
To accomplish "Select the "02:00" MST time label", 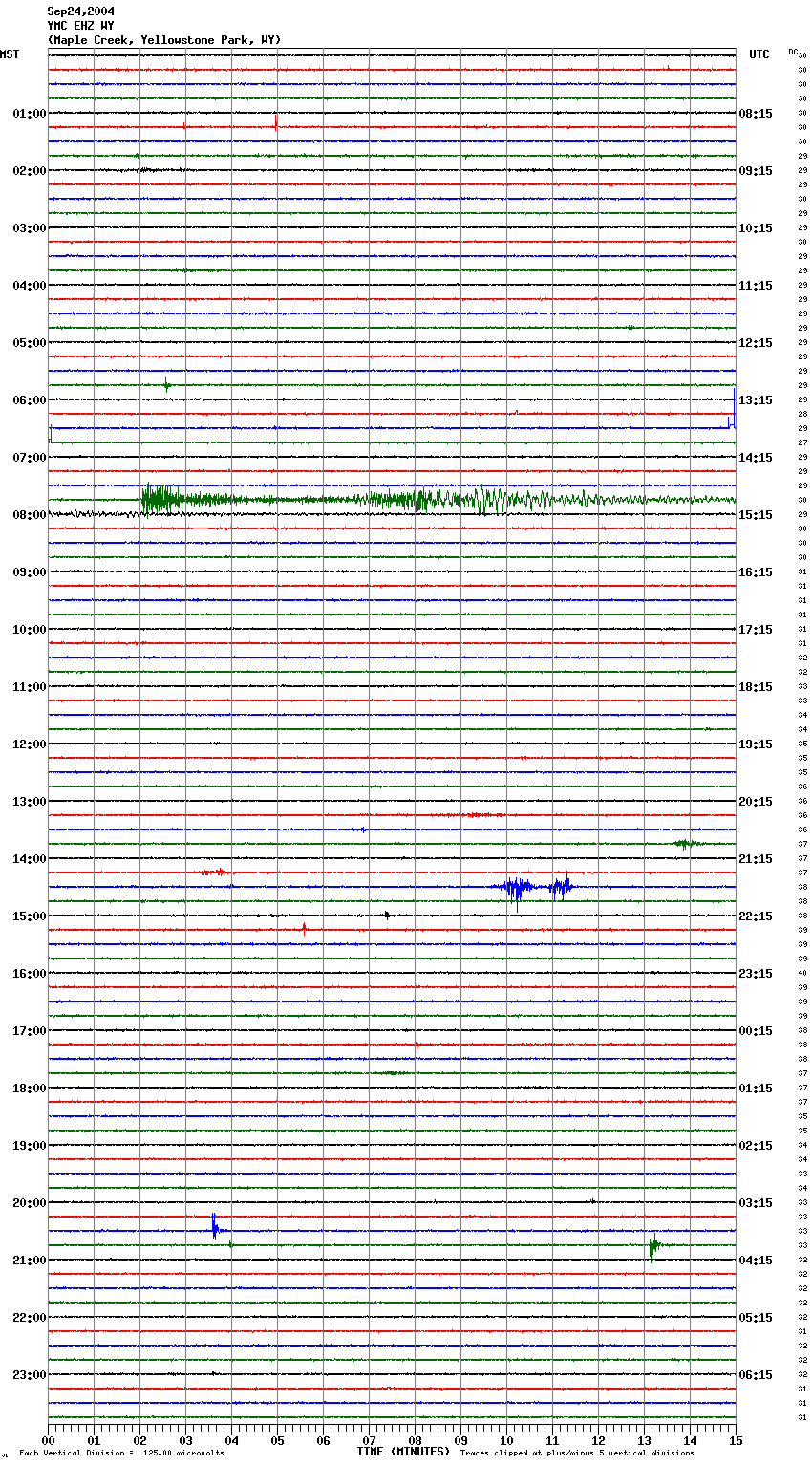I will pos(30,171).
